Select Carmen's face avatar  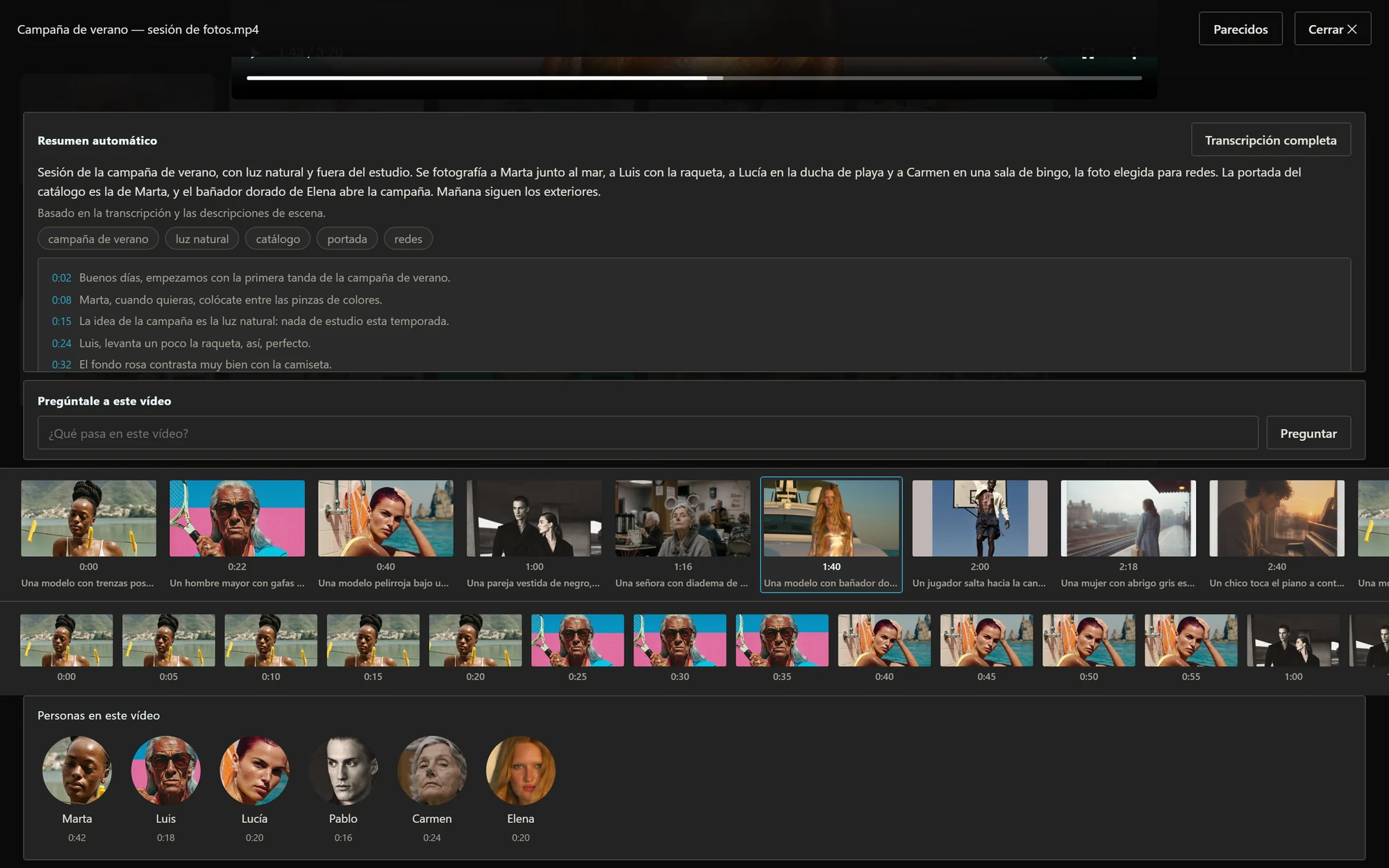coord(432,771)
